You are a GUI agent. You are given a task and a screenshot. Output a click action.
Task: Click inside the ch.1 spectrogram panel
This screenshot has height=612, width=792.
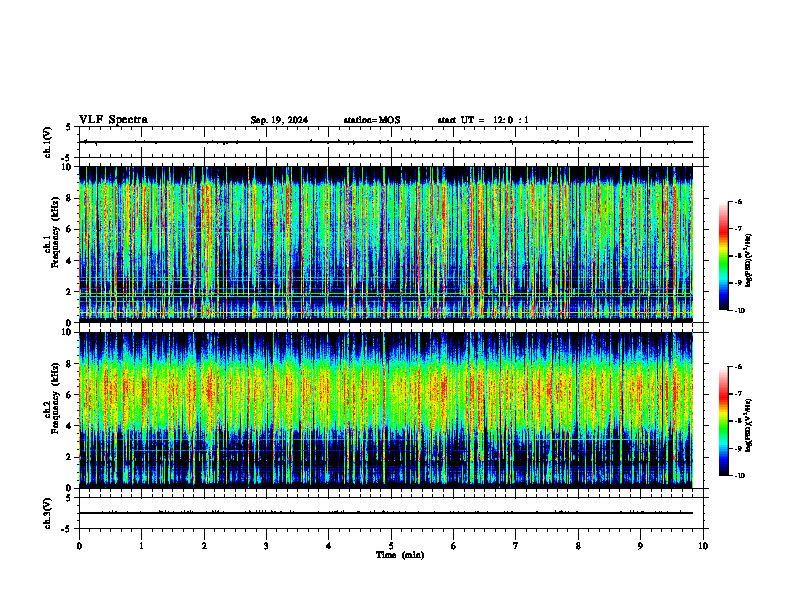386,244
